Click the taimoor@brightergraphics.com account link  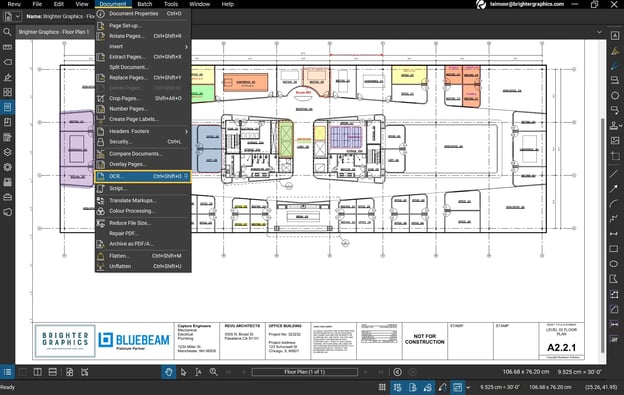[x=526, y=4]
